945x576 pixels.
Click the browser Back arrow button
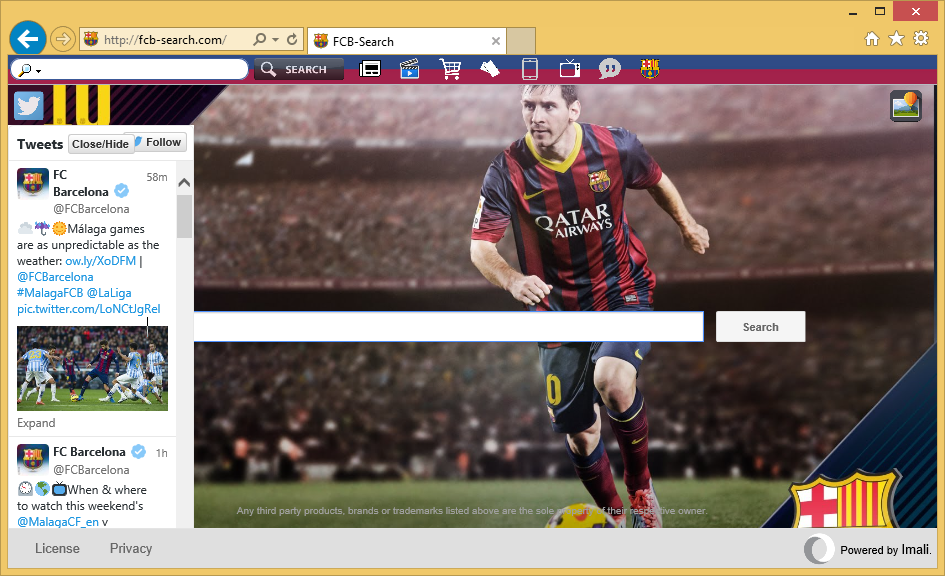point(28,39)
